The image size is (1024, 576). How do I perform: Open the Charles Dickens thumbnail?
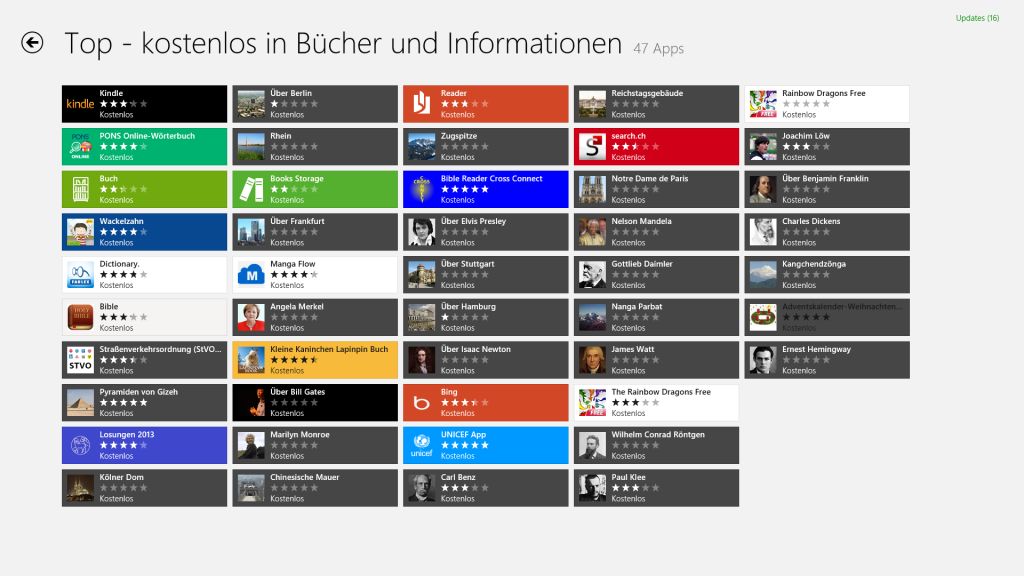(763, 232)
